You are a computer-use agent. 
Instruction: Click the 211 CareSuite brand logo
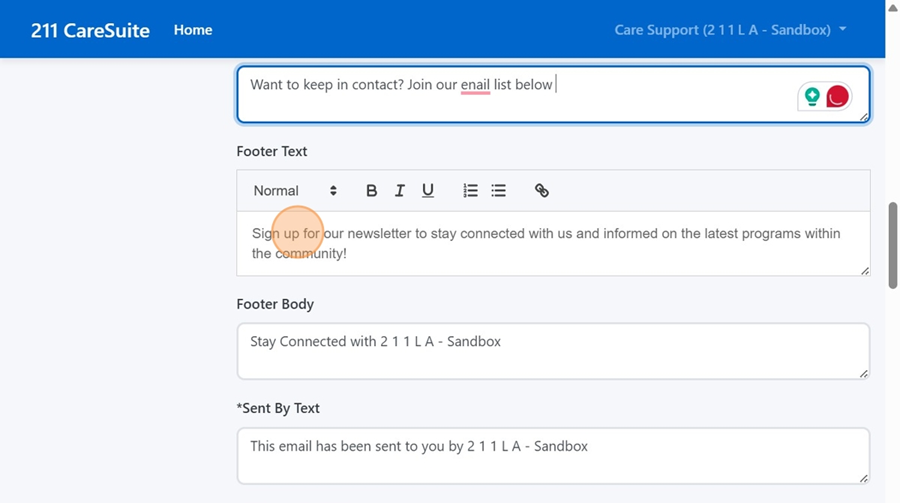click(x=90, y=30)
